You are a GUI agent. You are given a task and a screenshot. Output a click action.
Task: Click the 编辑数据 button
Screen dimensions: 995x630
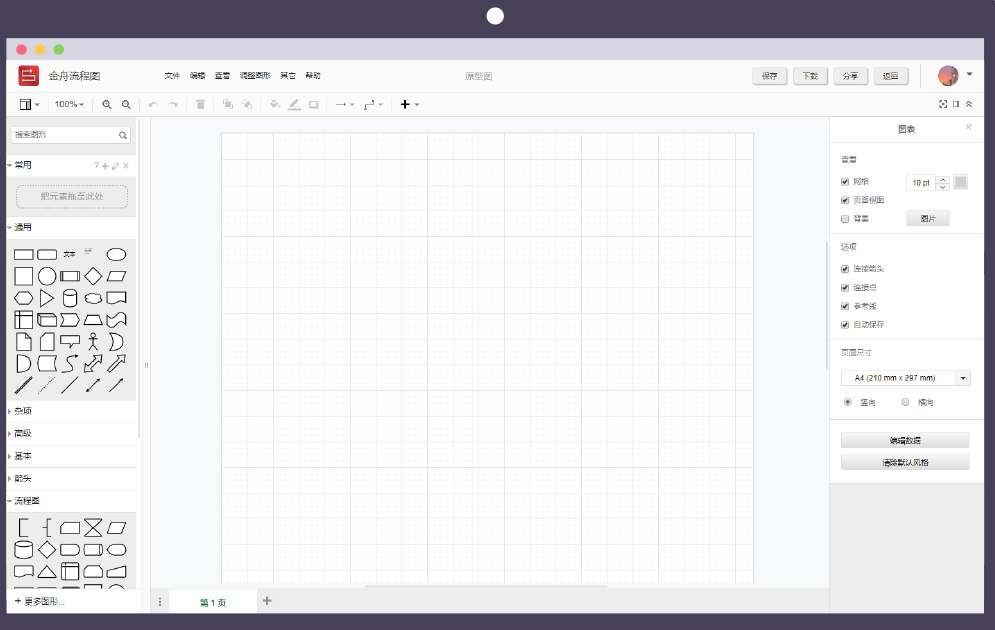(x=905, y=440)
